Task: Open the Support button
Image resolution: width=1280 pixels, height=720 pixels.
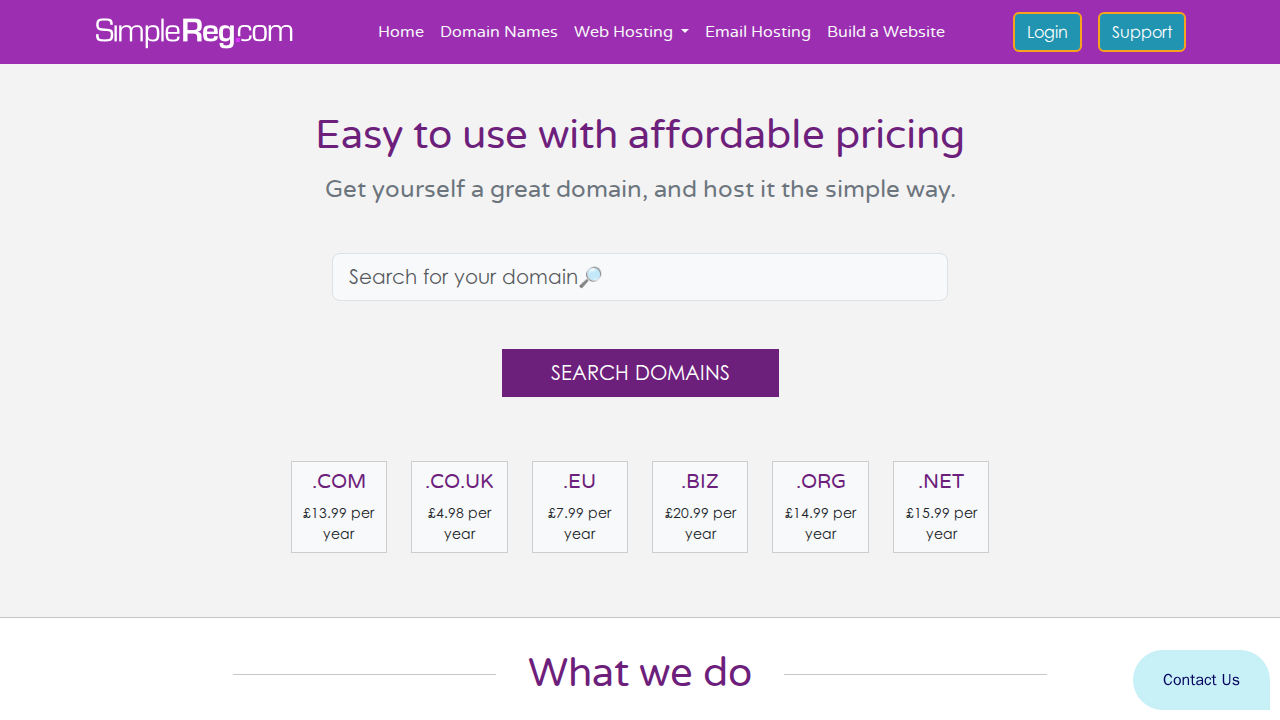Action: click(1142, 32)
